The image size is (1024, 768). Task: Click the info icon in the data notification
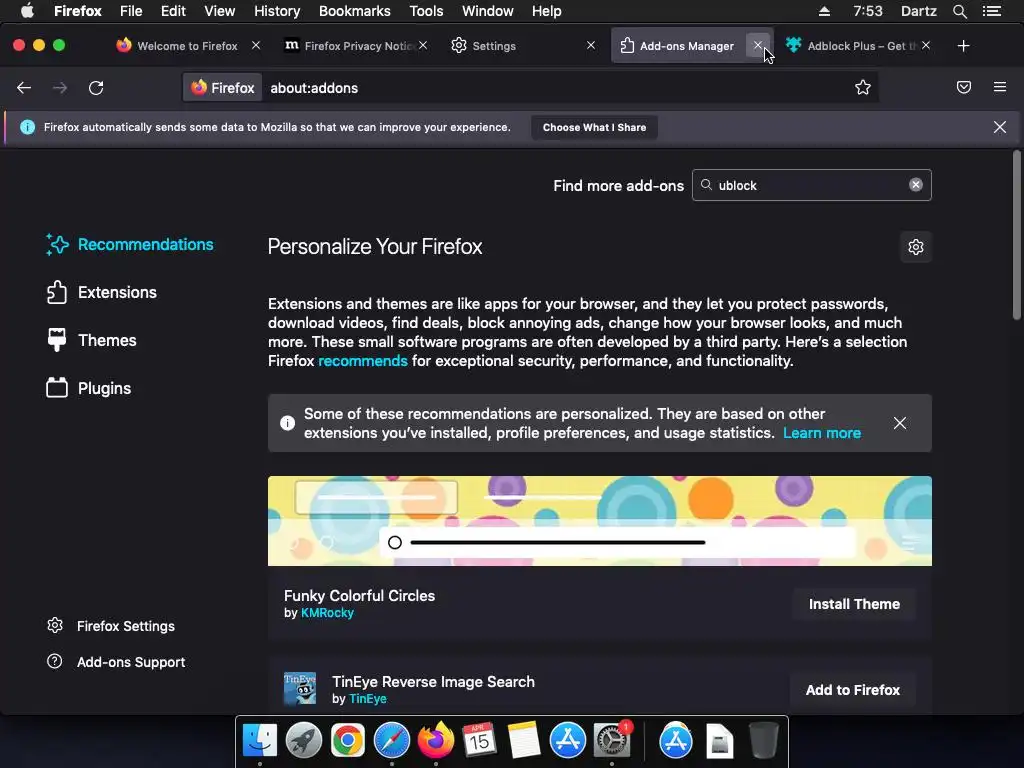tap(27, 127)
